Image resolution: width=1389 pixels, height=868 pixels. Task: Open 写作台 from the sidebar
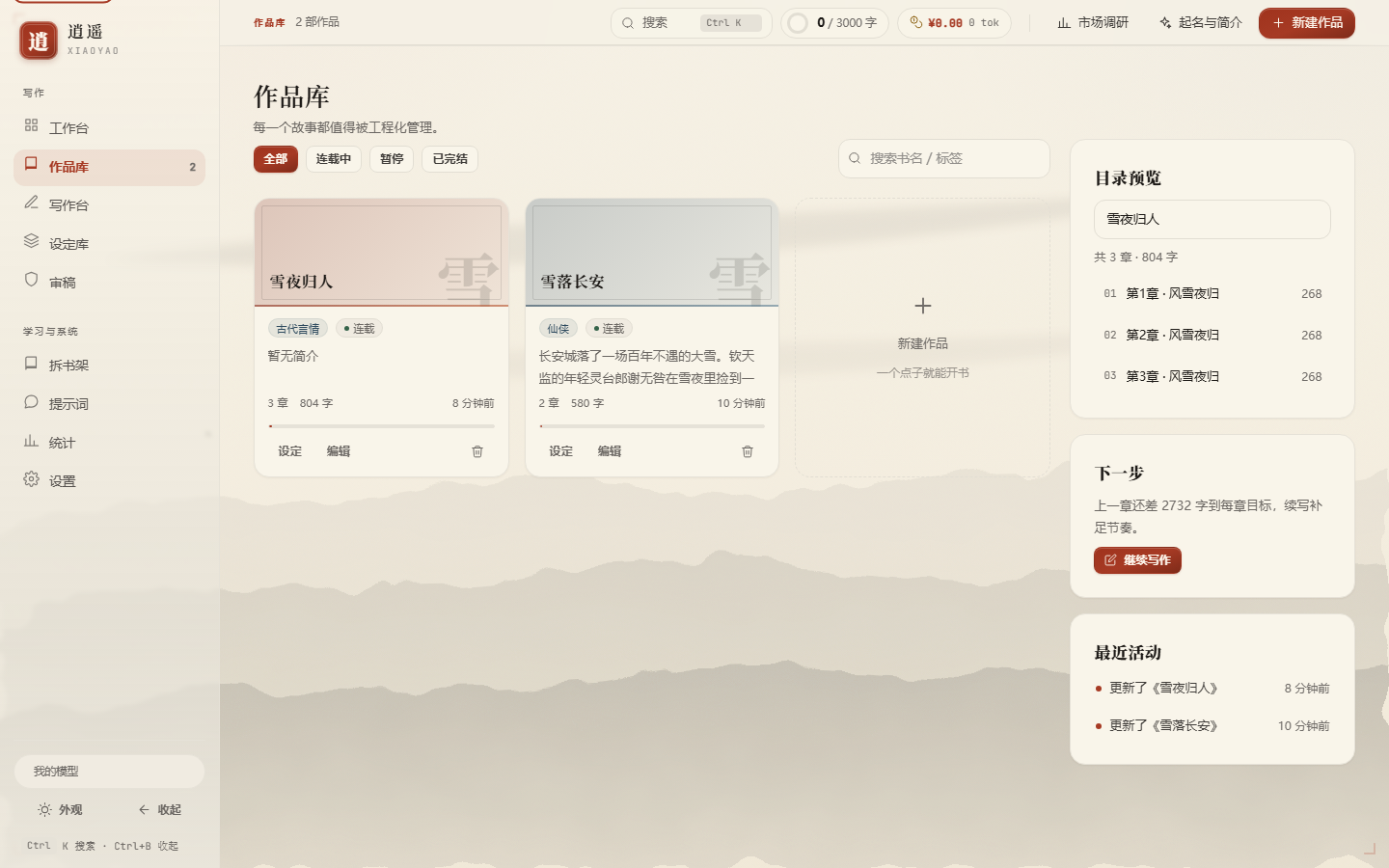pos(109,204)
